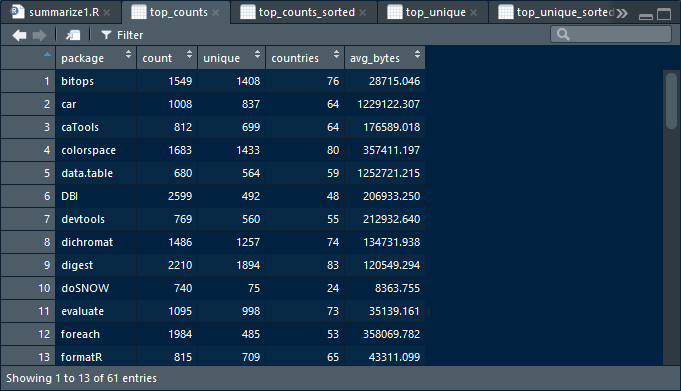Click count value 2210 for digest
This screenshot has width=681, height=391.
click(x=180, y=265)
